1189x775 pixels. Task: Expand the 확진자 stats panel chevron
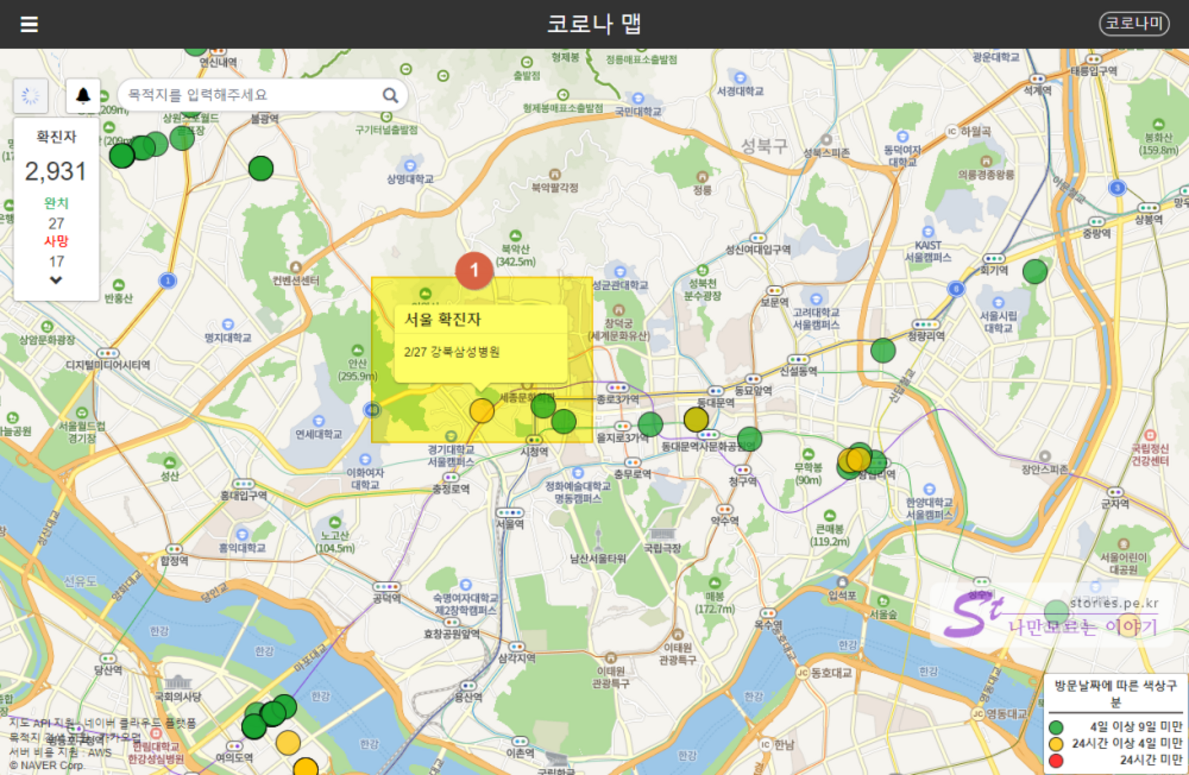[56, 281]
